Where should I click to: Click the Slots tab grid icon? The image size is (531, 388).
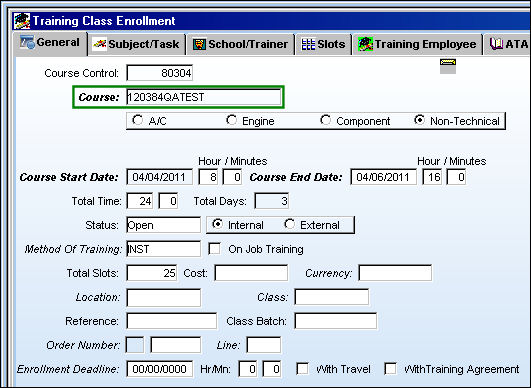(308, 44)
